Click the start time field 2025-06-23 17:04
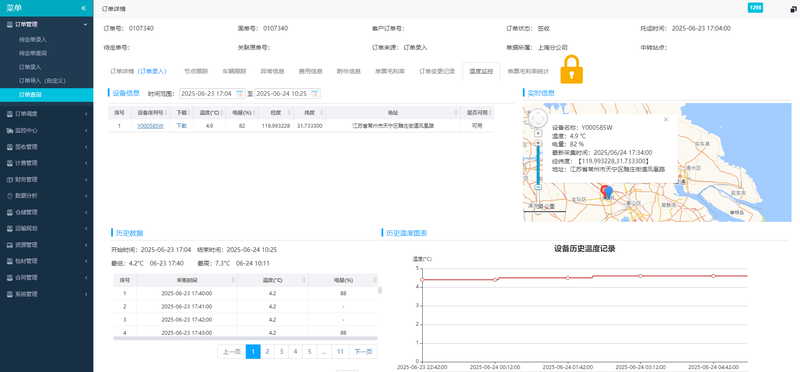Image resolution: width=800 pixels, height=372 pixels. pyautogui.click(x=212, y=93)
